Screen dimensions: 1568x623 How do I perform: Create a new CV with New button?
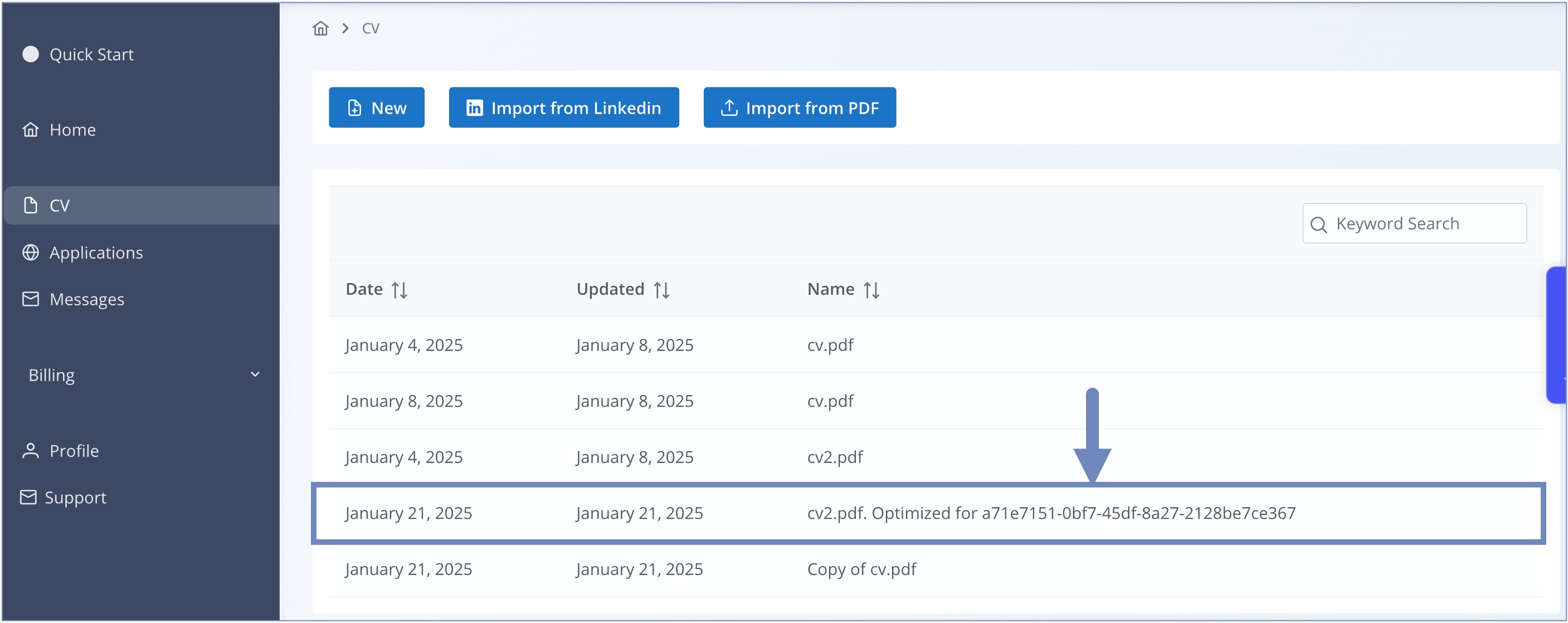(x=376, y=107)
